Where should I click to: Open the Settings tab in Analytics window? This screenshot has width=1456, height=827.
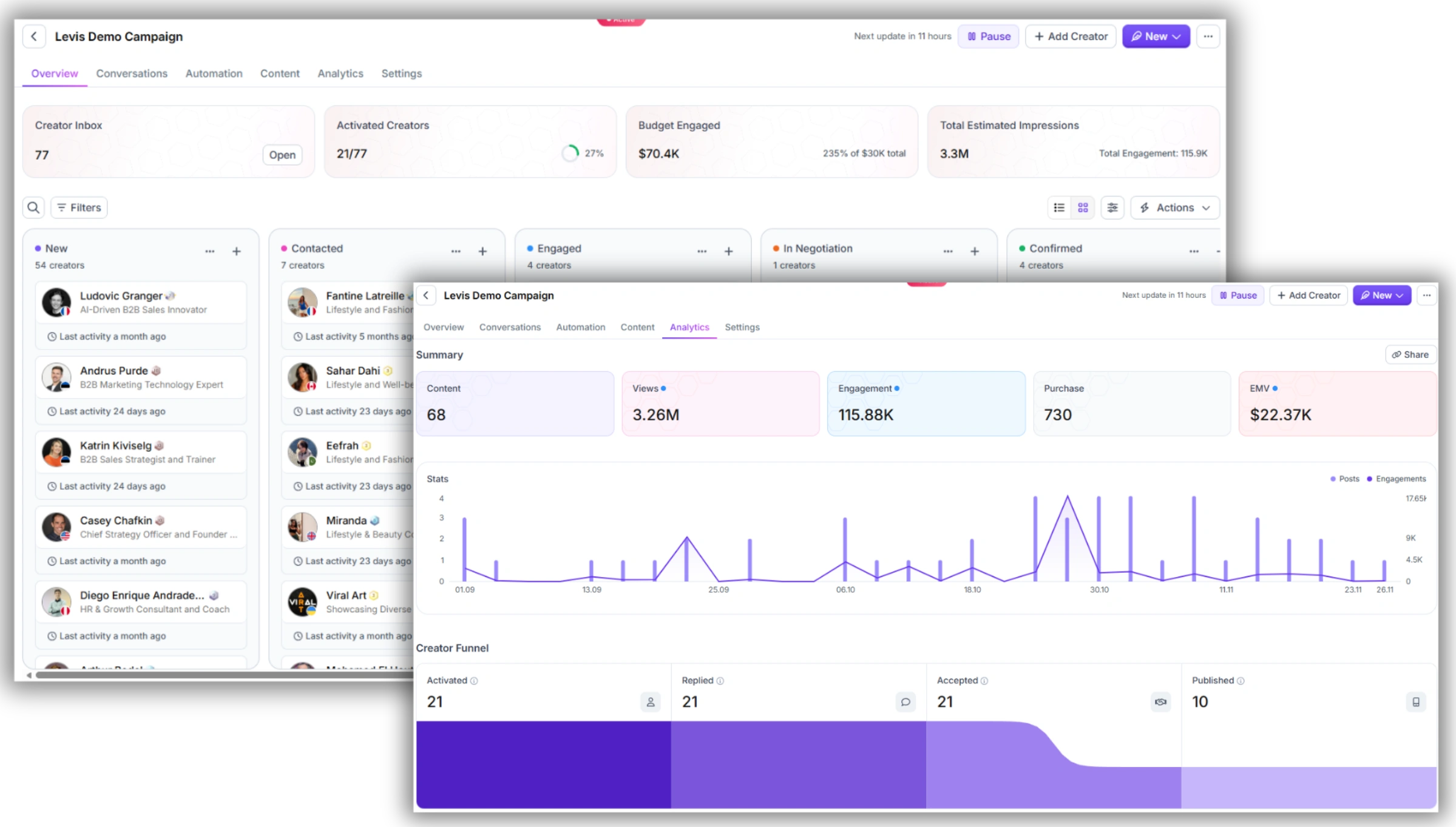[x=742, y=327]
